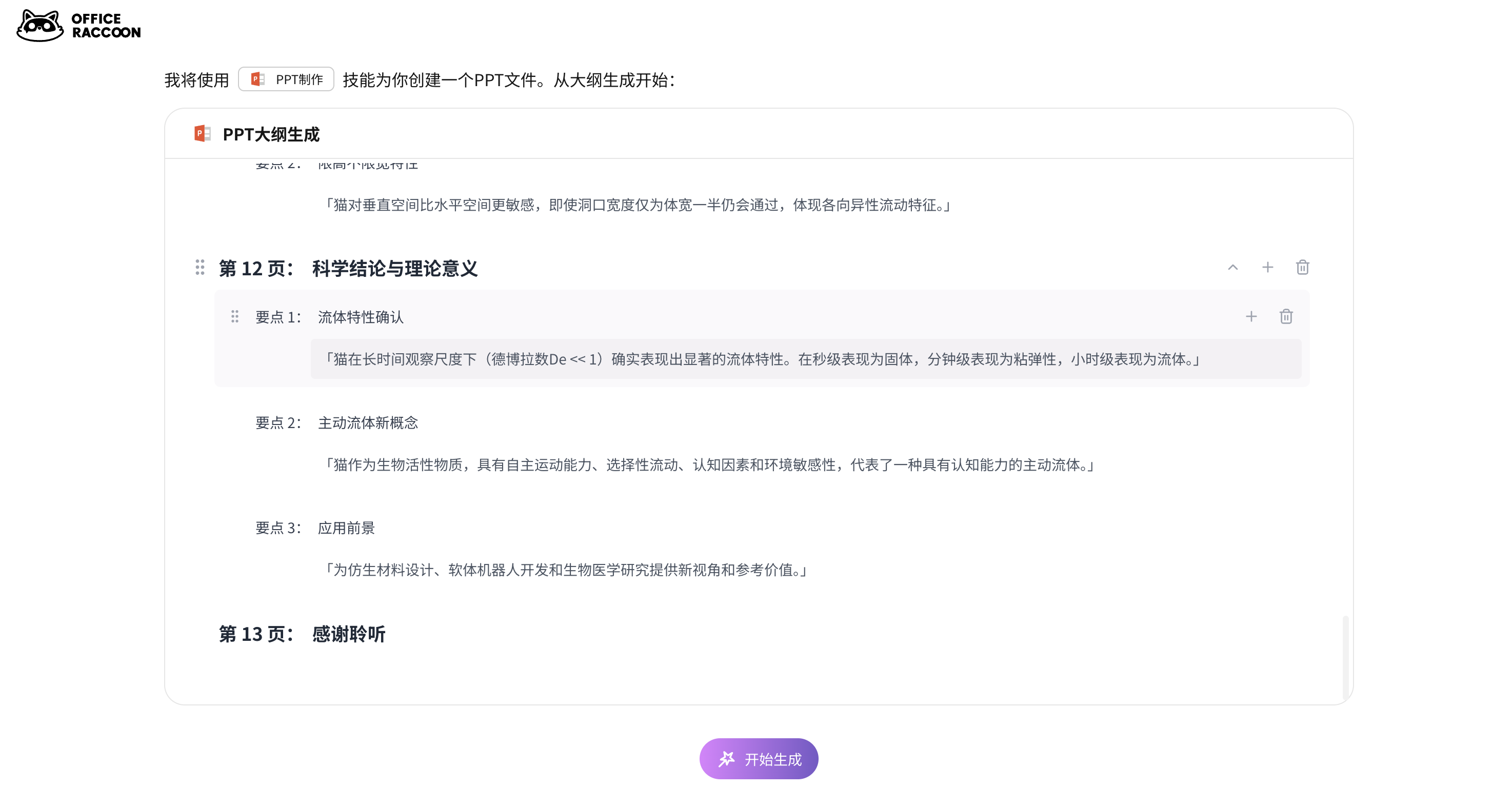1512x809 pixels.
Task: Edit the 科学结论与理论意义 page title
Action: pyautogui.click(x=394, y=269)
